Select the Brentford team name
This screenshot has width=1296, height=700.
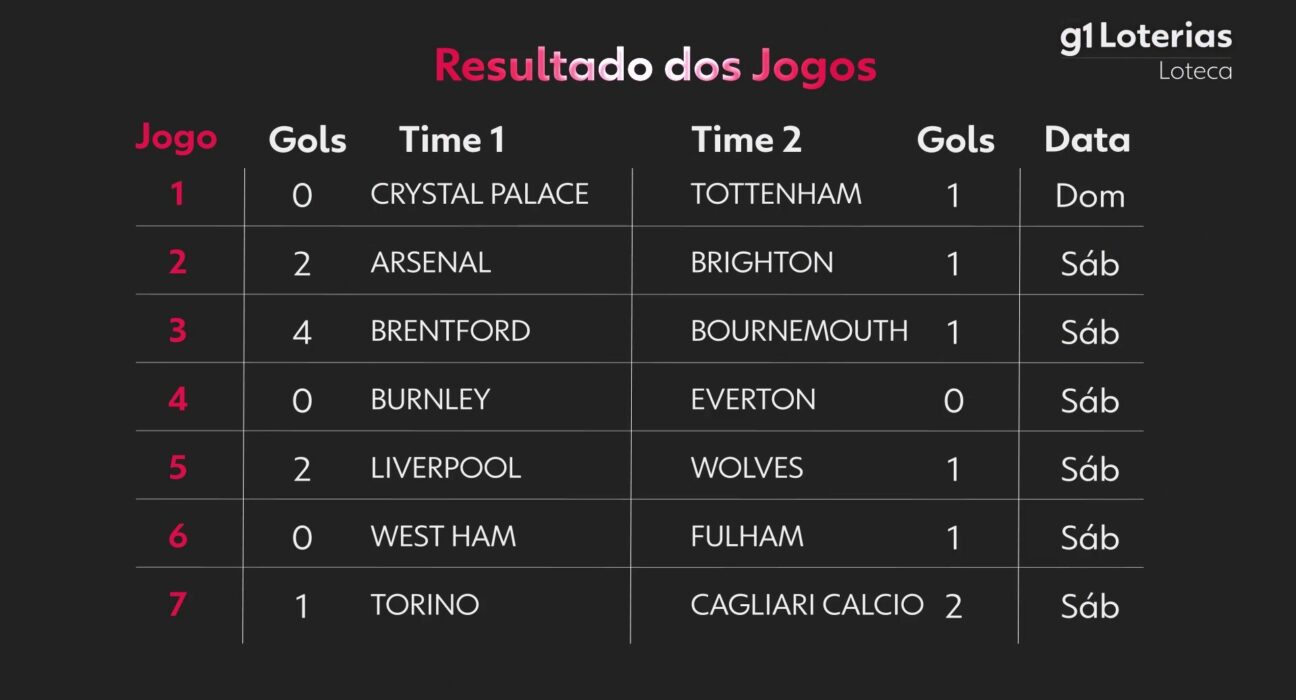point(450,331)
